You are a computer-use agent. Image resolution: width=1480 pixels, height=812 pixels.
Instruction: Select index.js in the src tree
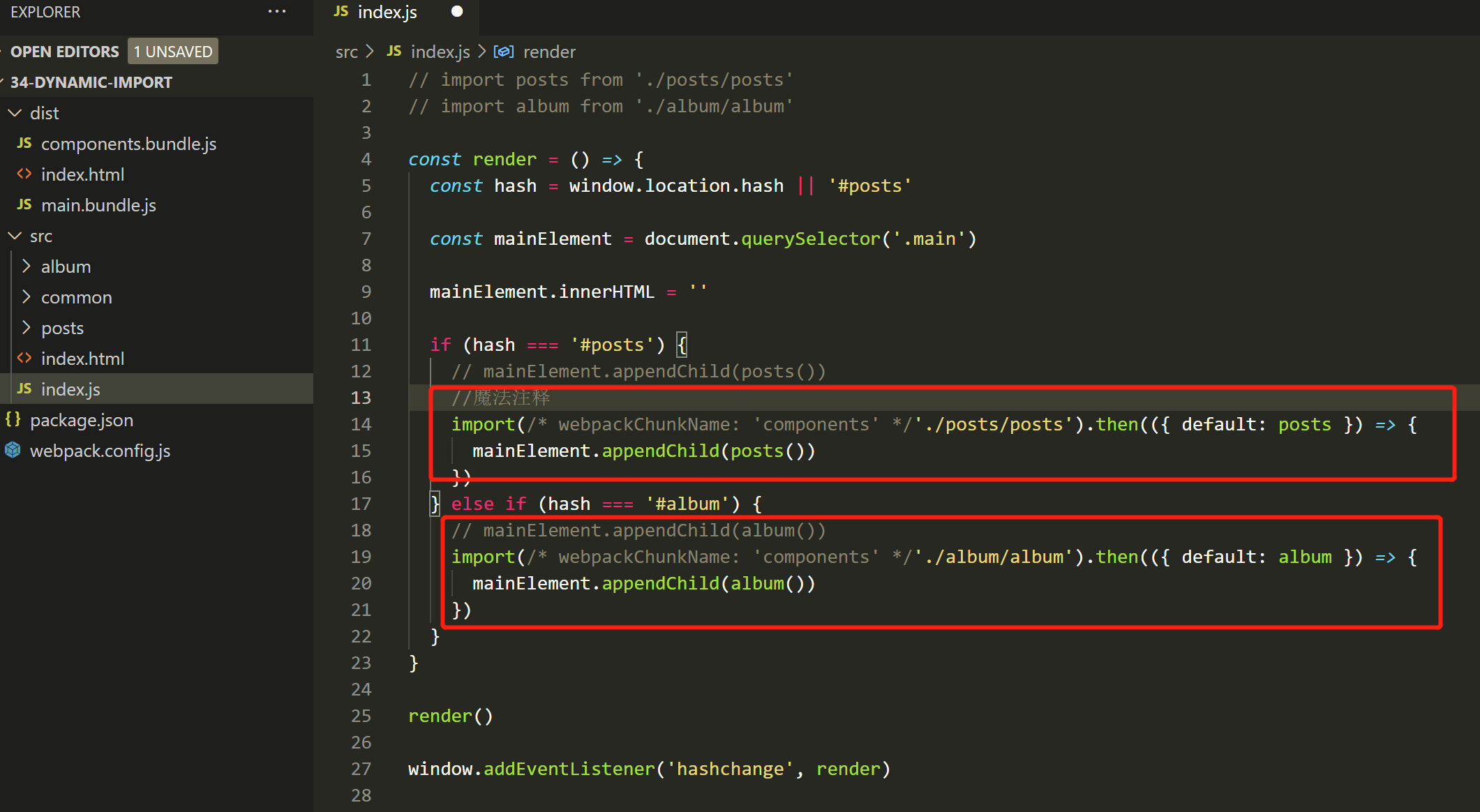pyautogui.click(x=70, y=389)
